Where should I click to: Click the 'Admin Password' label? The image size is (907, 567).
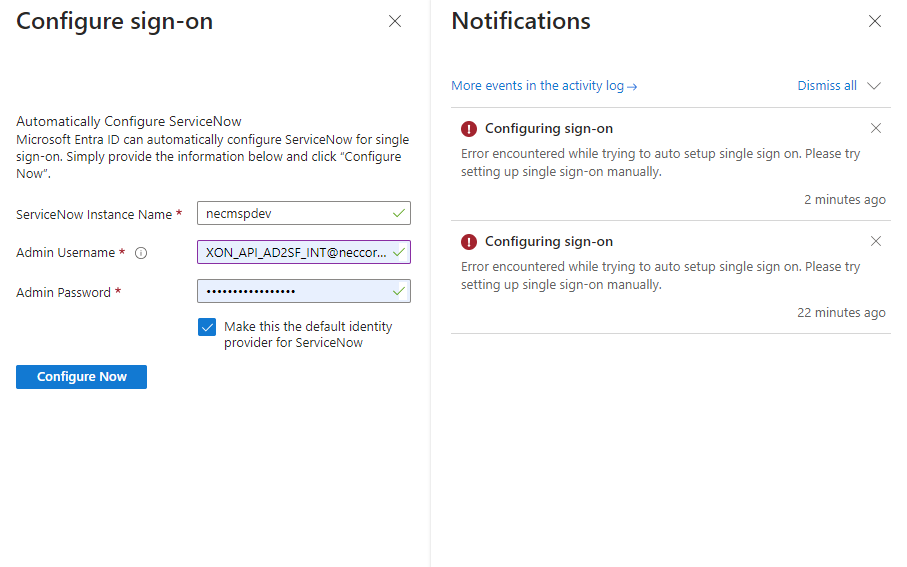pos(64,293)
